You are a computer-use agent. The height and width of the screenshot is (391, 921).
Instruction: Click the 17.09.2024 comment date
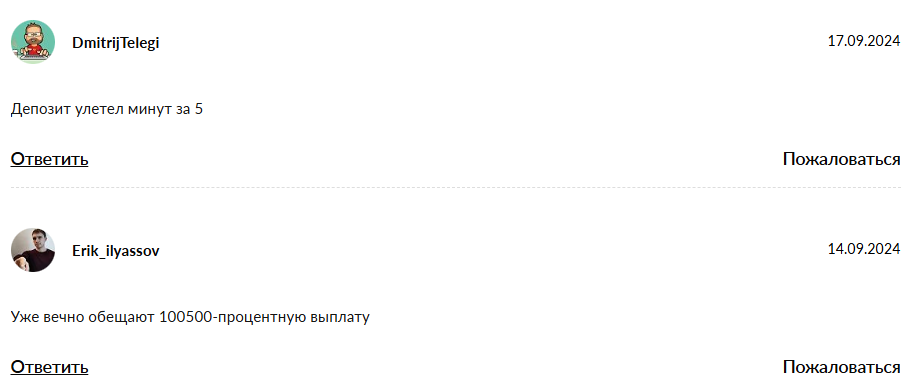click(x=863, y=41)
